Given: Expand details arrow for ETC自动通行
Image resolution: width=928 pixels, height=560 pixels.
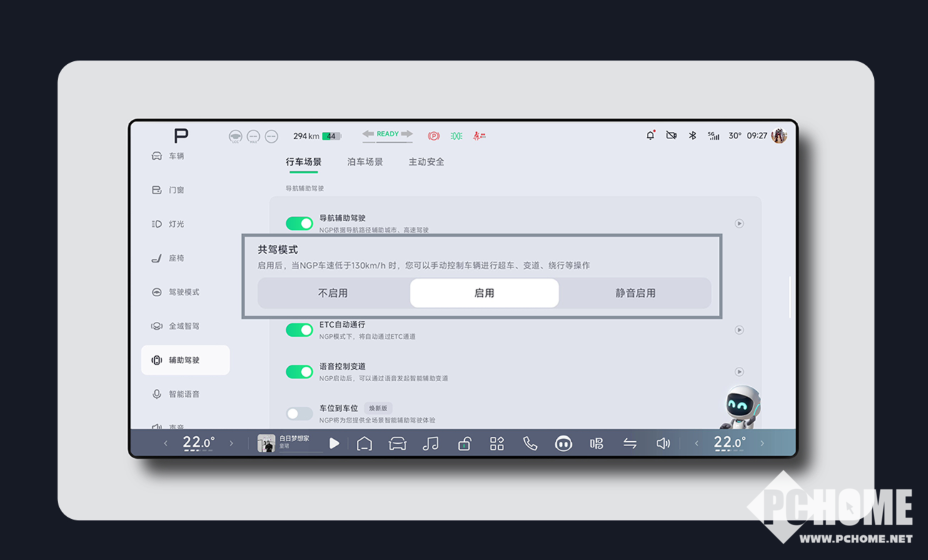Looking at the screenshot, I should click(739, 330).
